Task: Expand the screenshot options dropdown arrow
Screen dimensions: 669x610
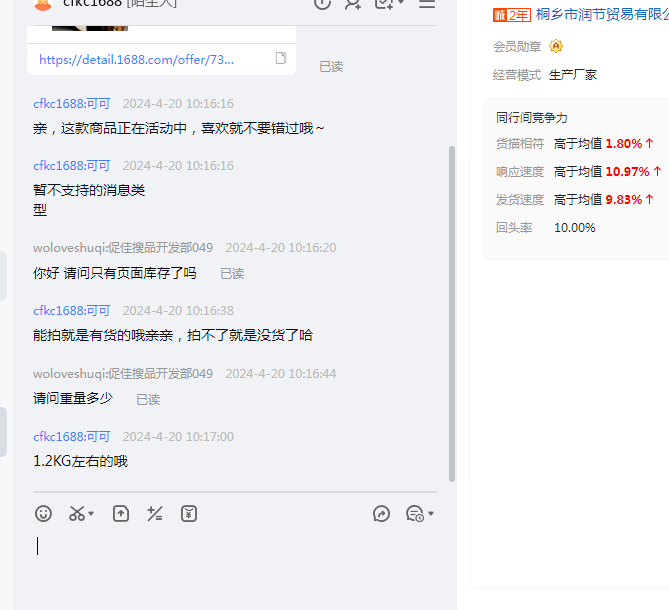Action: tap(92, 515)
